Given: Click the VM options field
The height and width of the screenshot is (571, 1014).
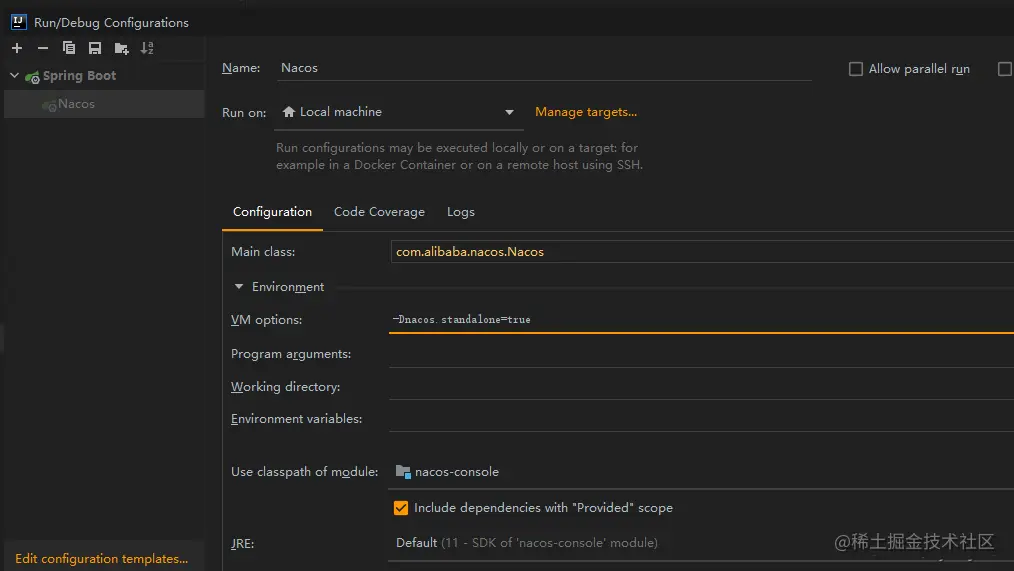Looking at the screenshot, I should pyautogui.click(x=702, y=319).
